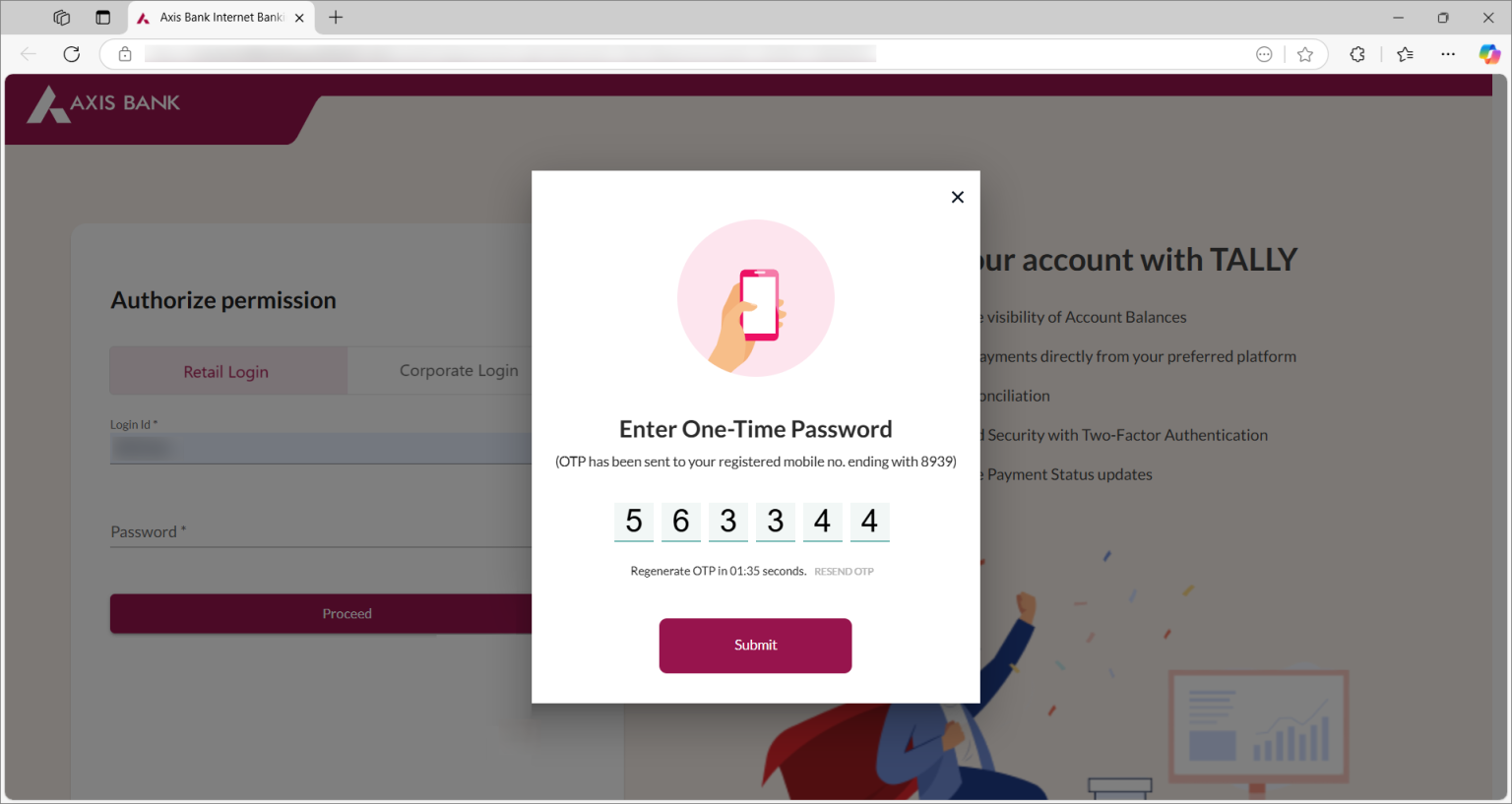The width and height of the screenshot is (1512, 804).
Task: Click the browser extensions icon
Action: [x=1356, y=54]
